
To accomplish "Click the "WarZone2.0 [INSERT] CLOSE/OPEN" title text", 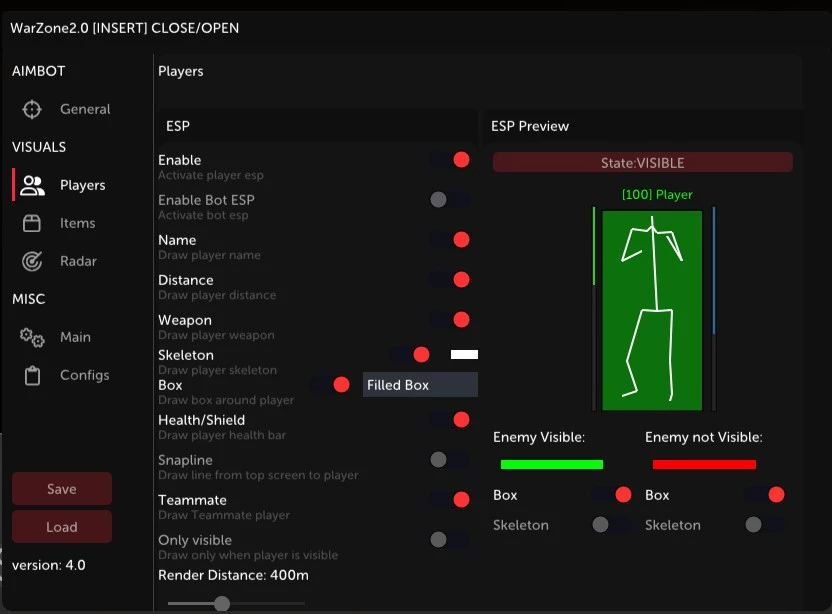I will pyautogui.click(x=125, y=28).
